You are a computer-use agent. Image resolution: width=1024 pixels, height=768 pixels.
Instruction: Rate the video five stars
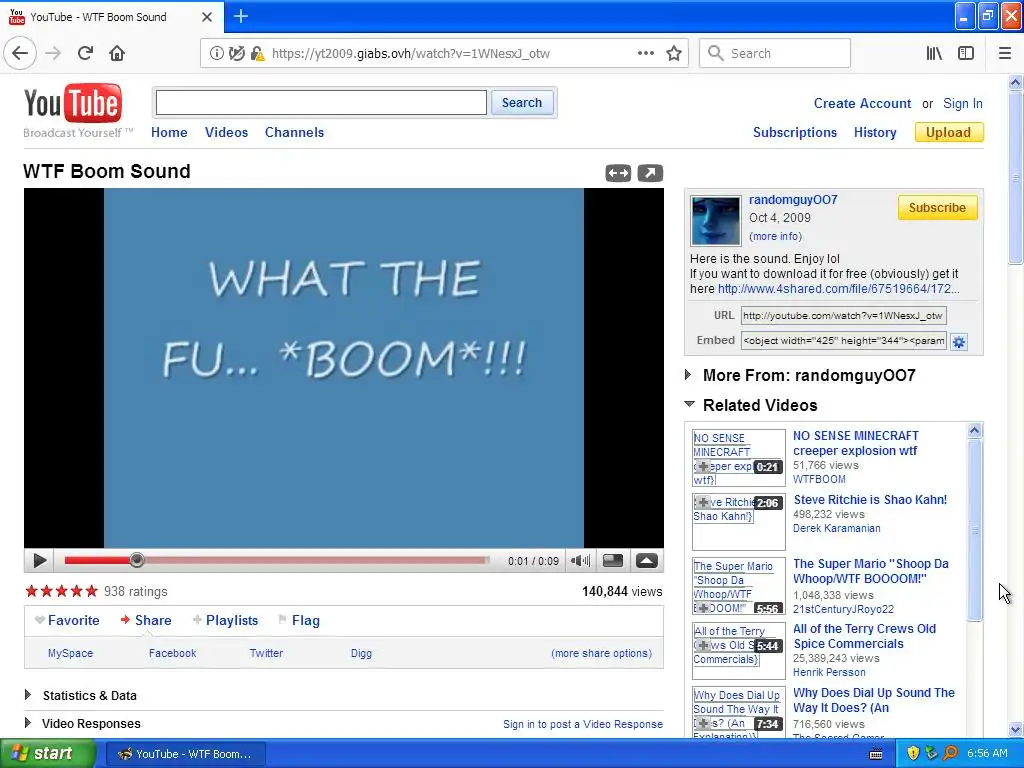[x=91, y=591]
